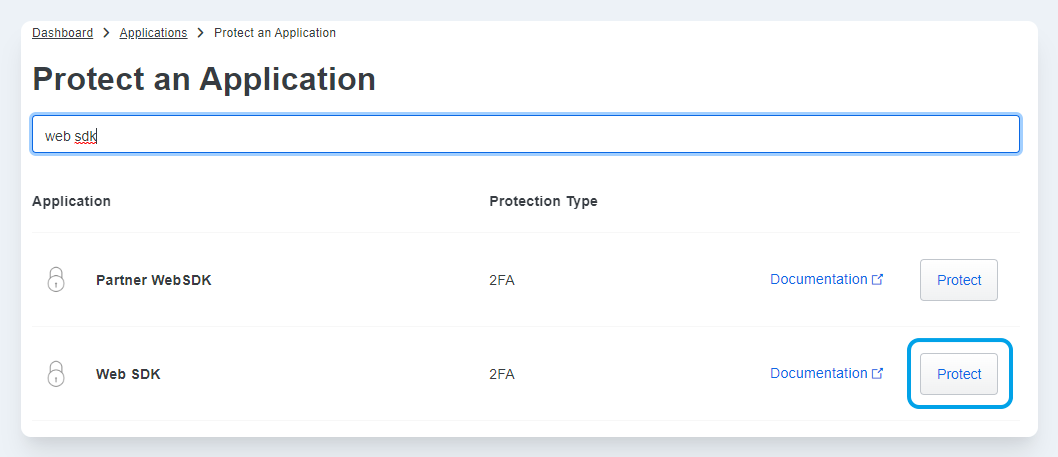Open Documentation link for Partner WebSDK

818,280
